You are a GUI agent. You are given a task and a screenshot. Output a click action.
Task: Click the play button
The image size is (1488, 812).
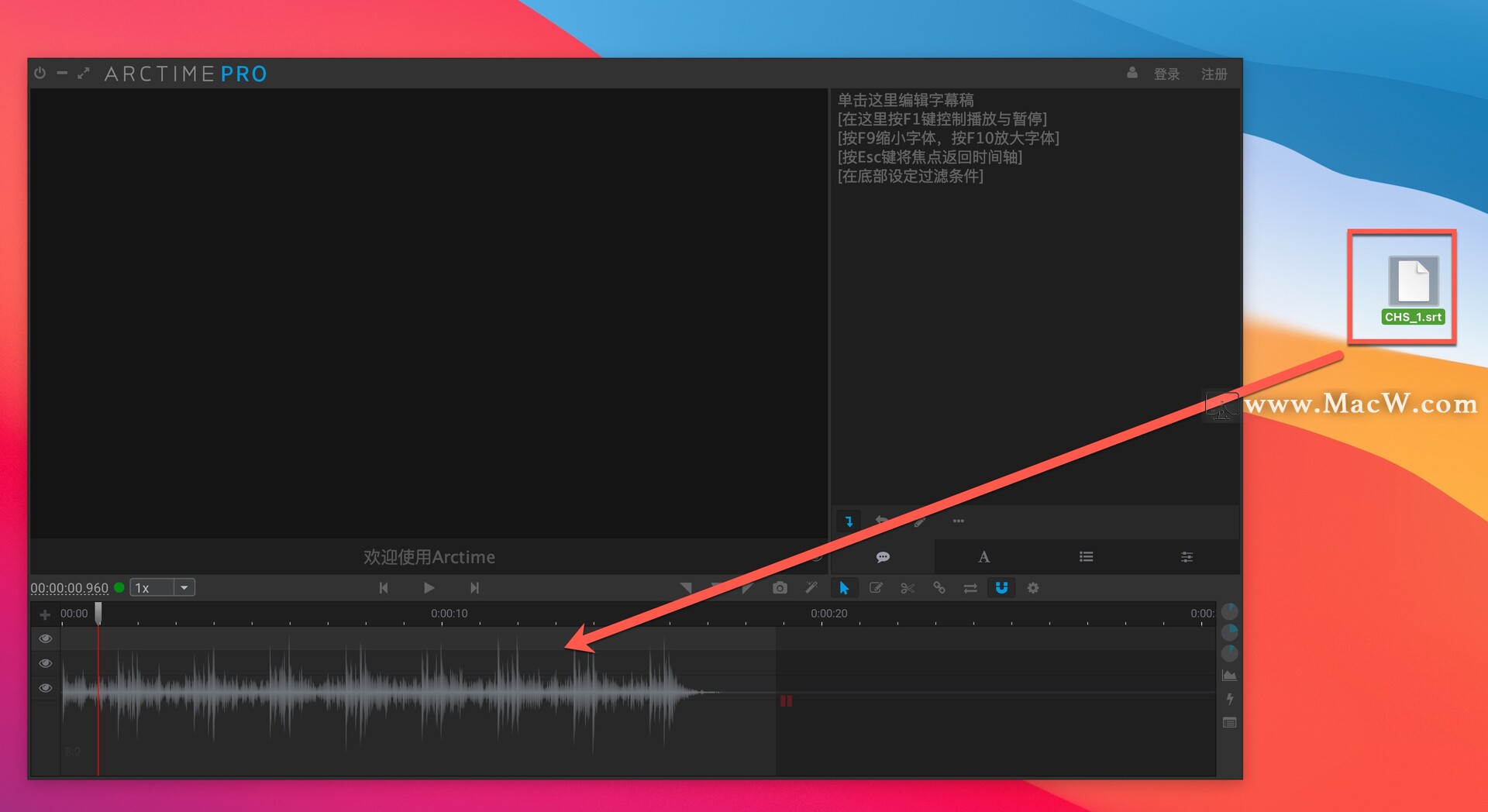429,588
